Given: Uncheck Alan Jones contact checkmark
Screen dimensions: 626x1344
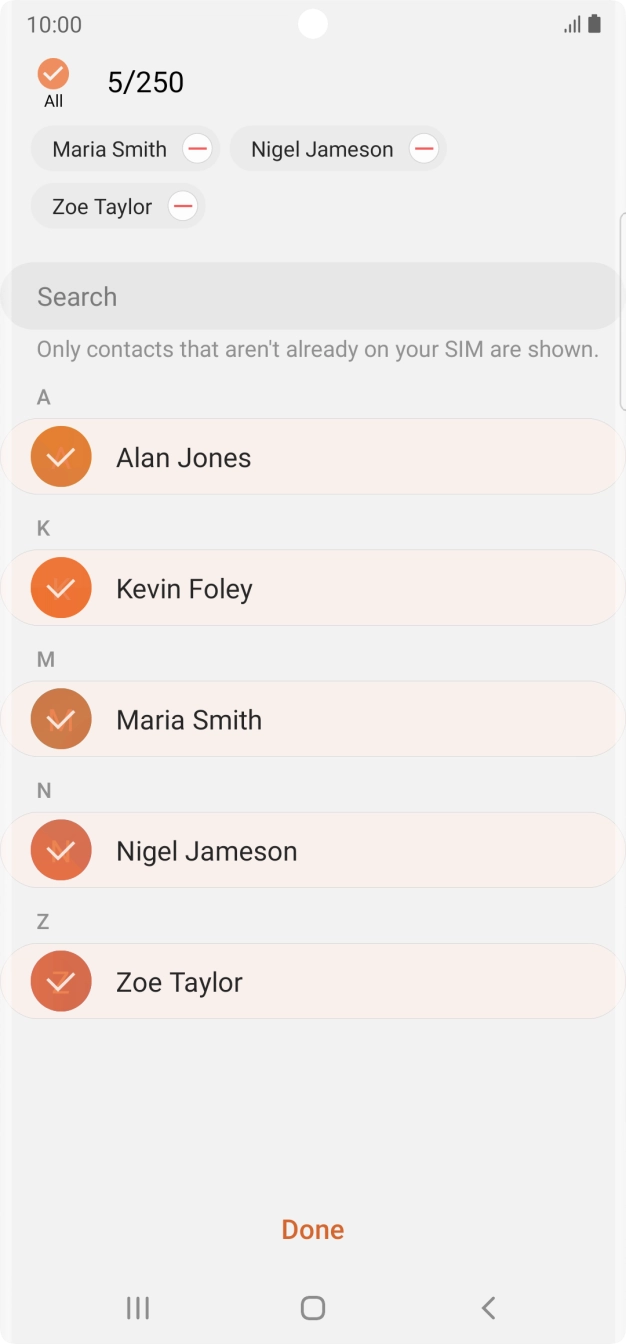Looking at the screenshot, I should click(61, 457).
